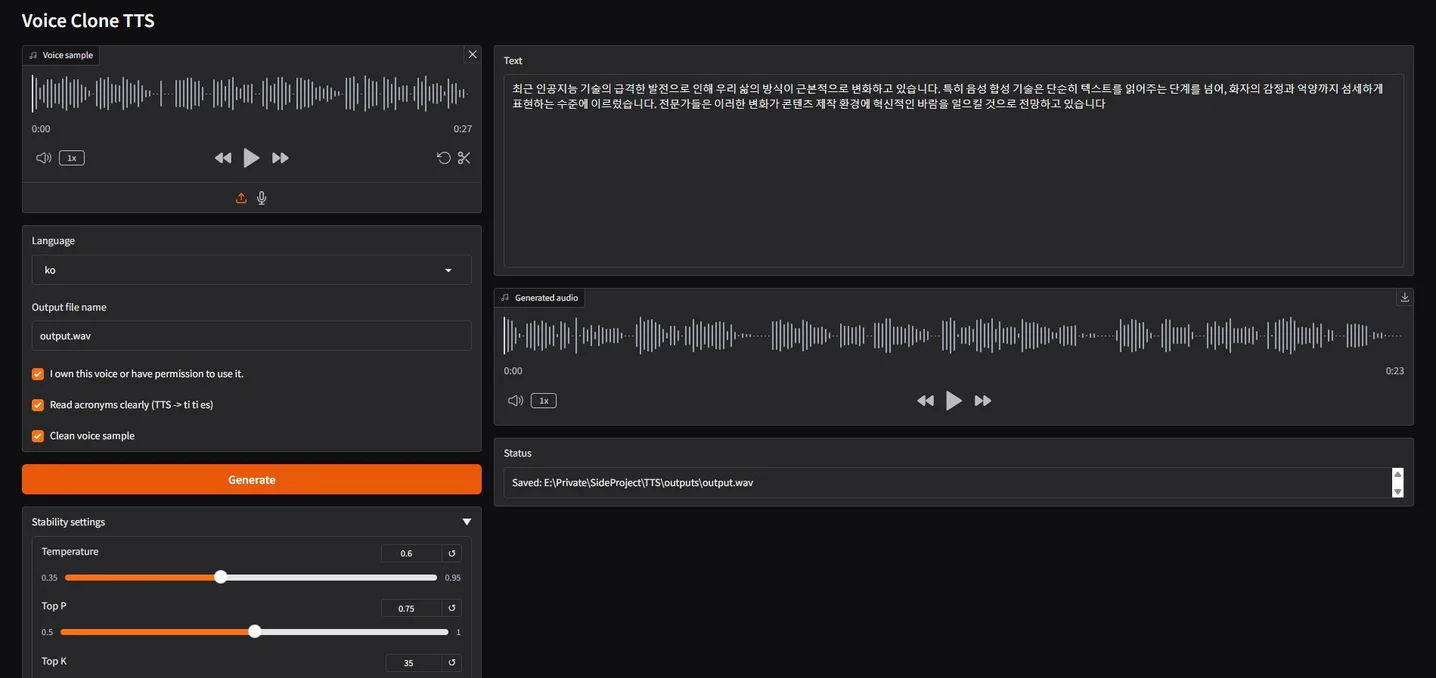Reset the Temperature value

click(x=452, y=553)
